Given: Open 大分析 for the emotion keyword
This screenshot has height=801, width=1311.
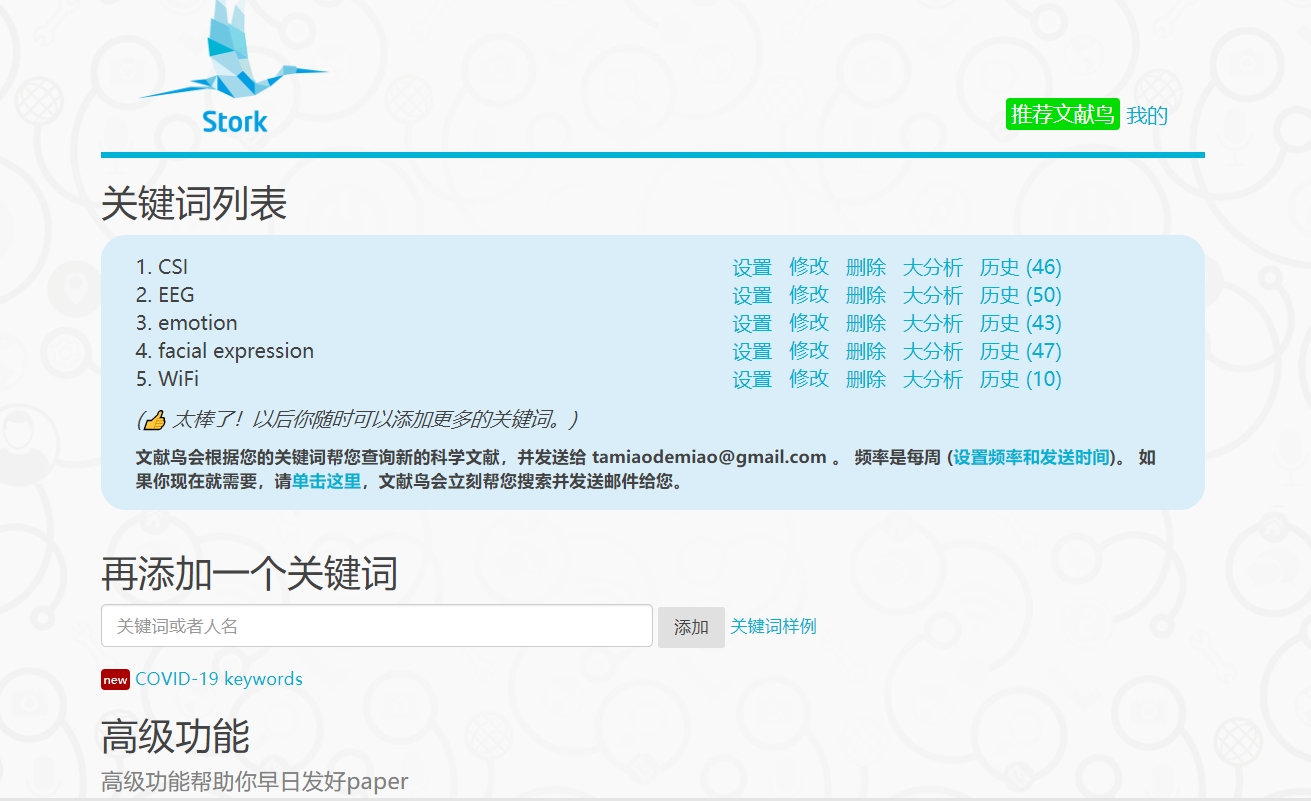Looking at the screenshot, I should 933,323.
